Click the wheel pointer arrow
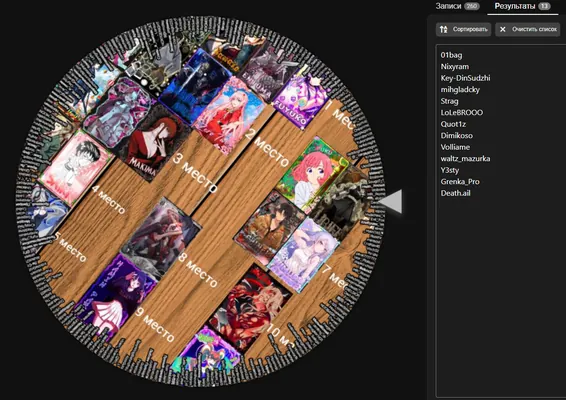 tap(391, 201)
